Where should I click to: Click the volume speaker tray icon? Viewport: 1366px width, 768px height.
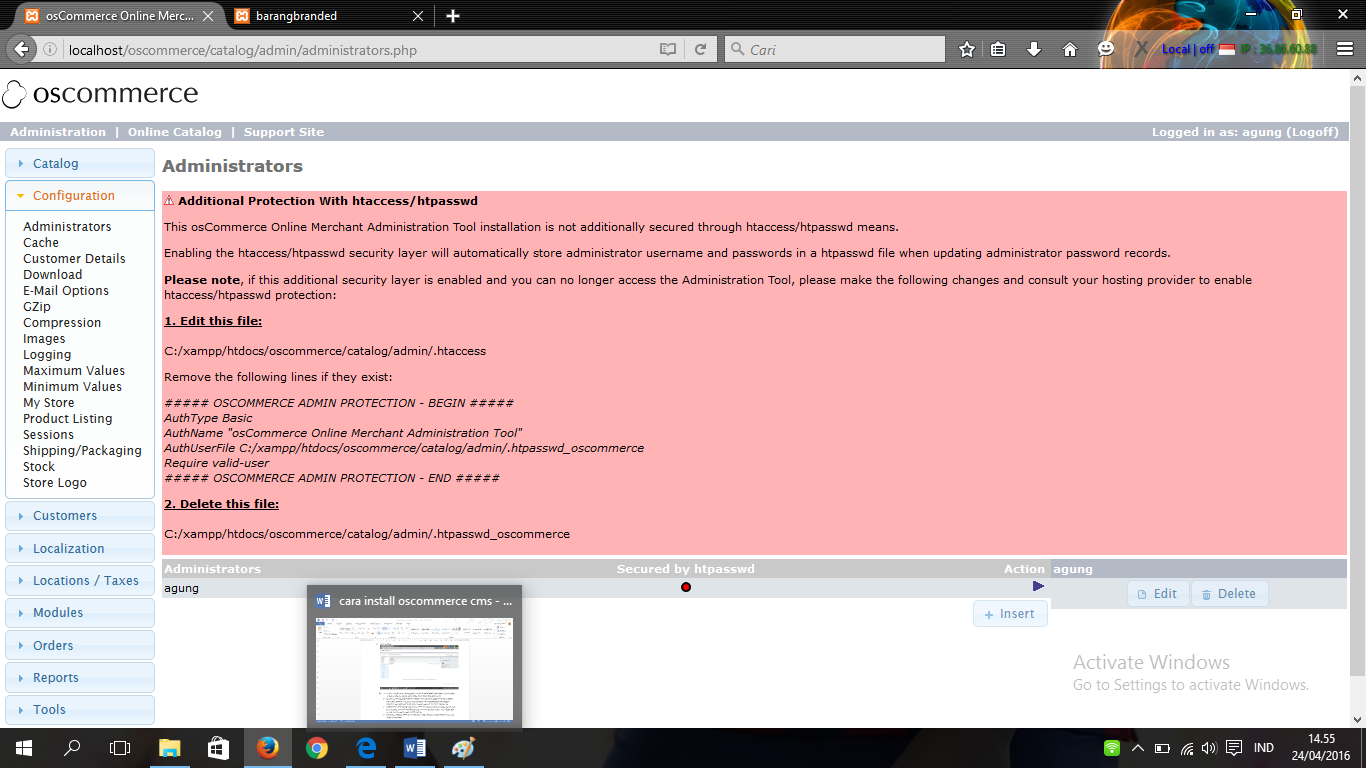tap(1209, 748)
